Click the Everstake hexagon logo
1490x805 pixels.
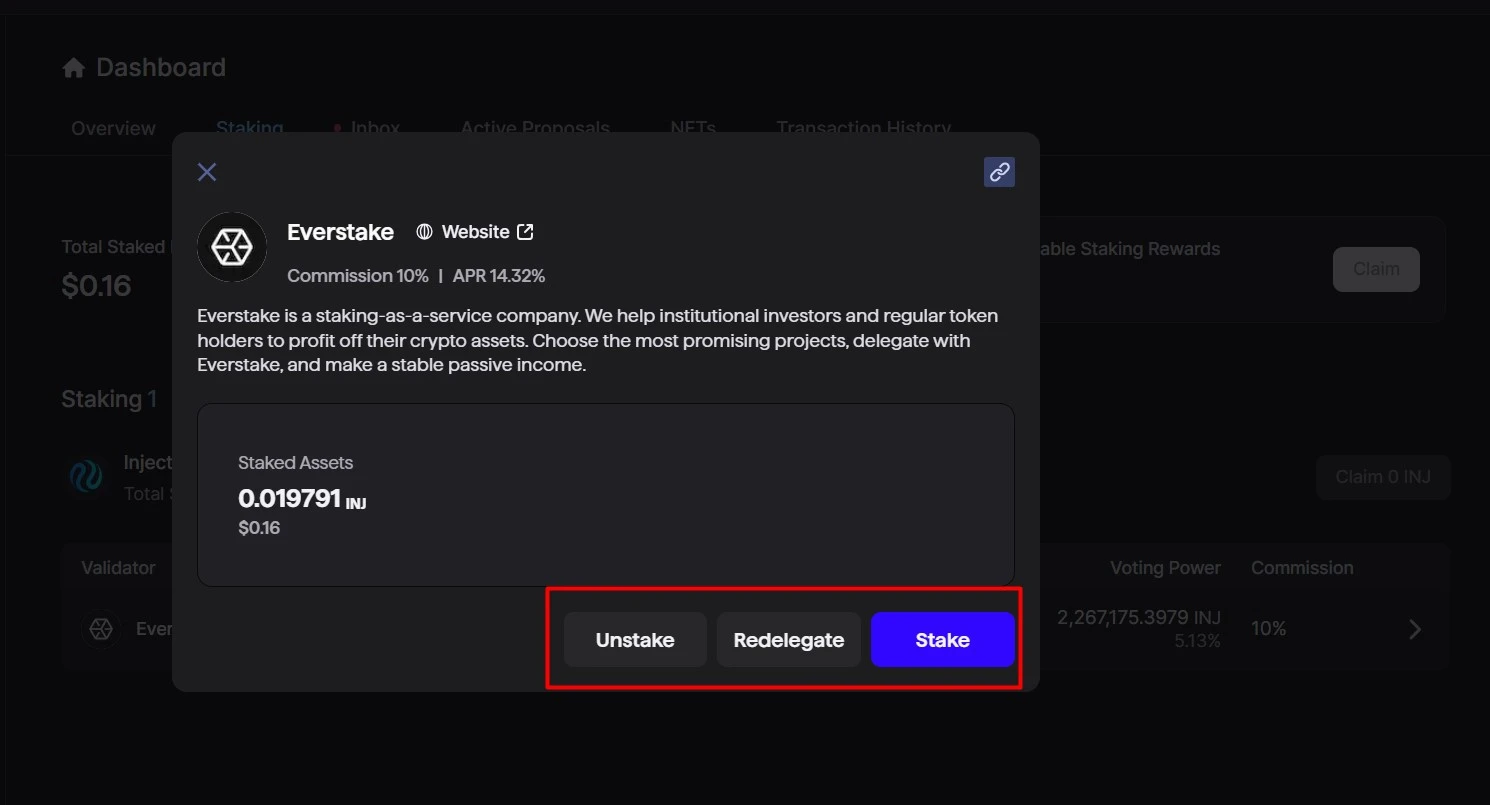(x=232, y=246)
